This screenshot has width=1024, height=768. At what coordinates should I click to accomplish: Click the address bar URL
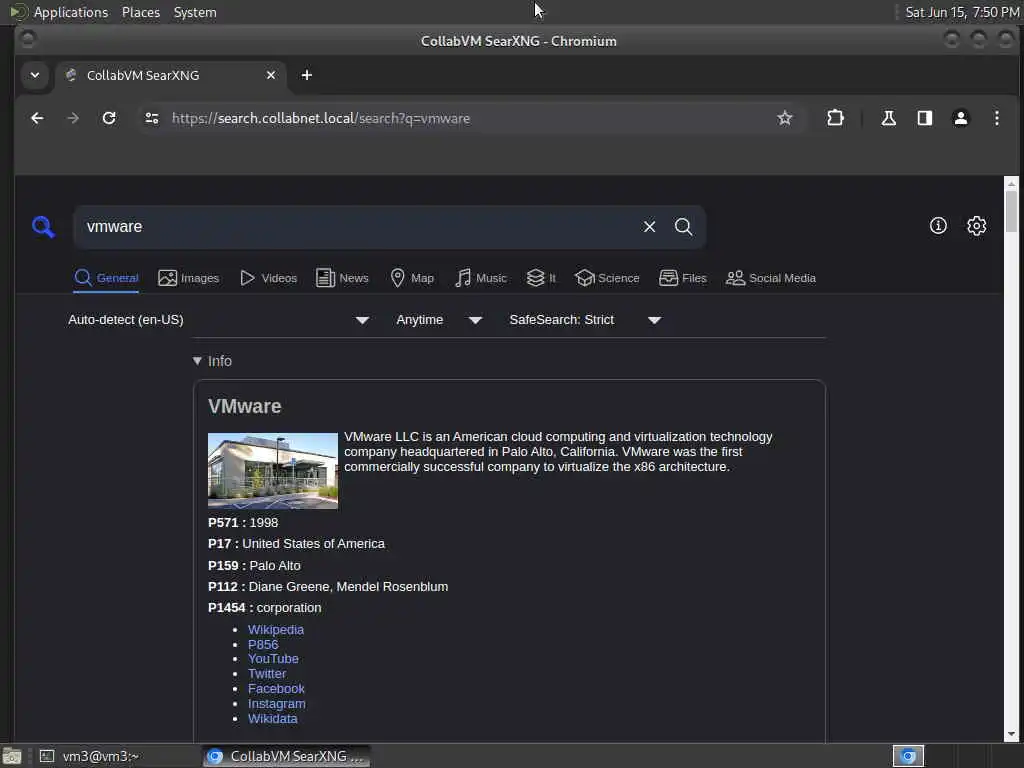tap(321, 118)
